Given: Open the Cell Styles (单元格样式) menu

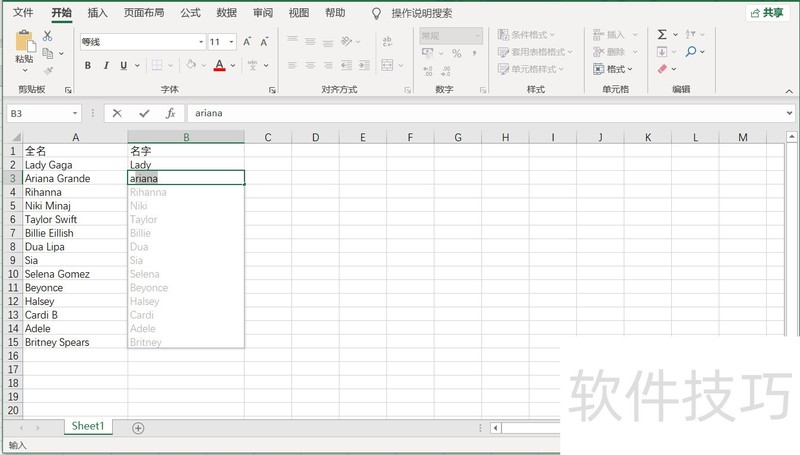Looking at the screenshot, I should point(531,69).
